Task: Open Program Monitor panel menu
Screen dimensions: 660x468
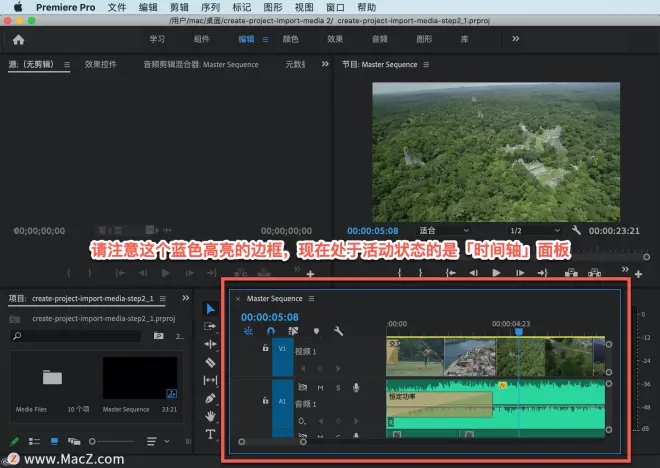Action: click(x=426, y=64)
